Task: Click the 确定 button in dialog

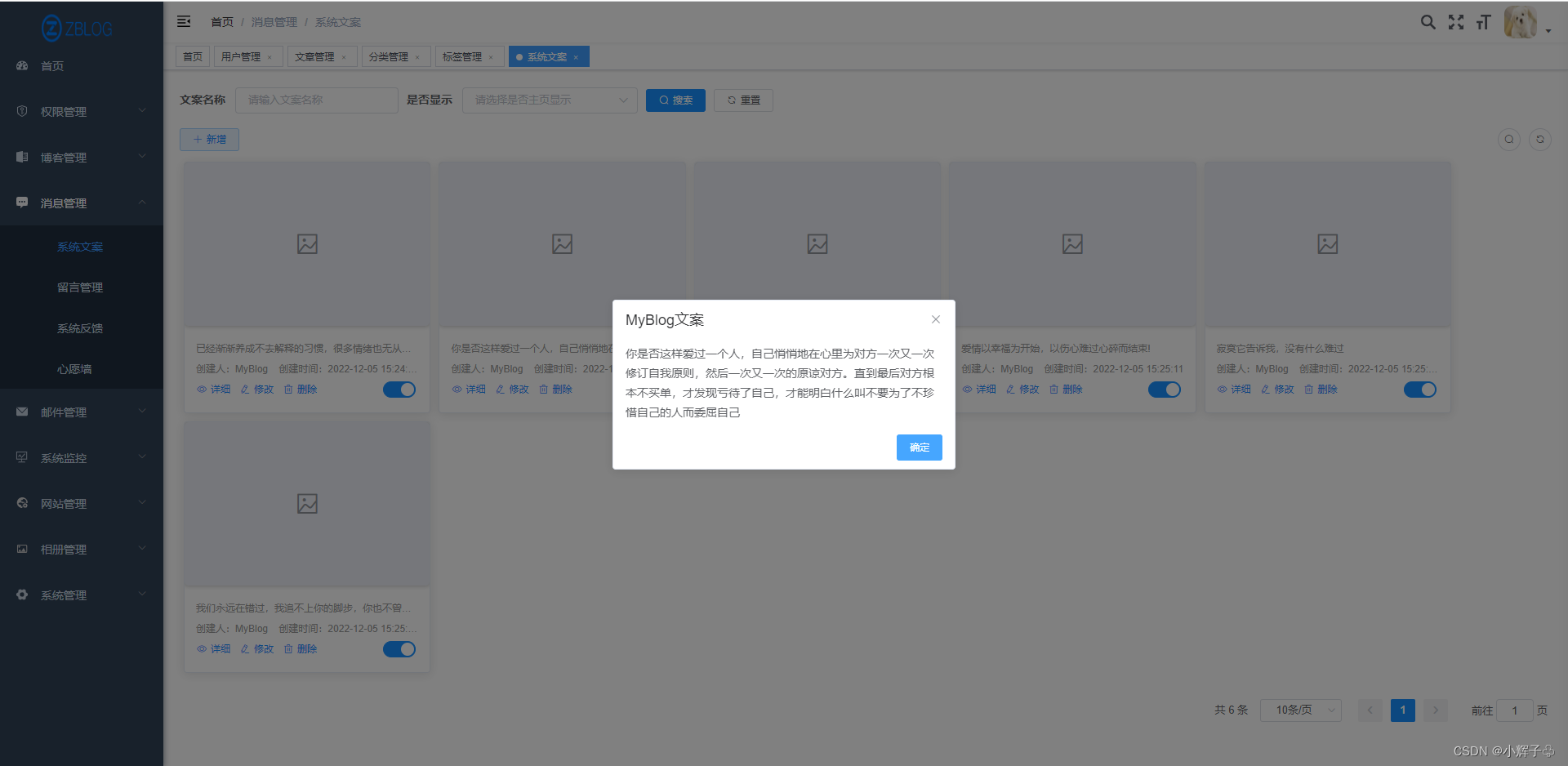Action: coord(920,448)
